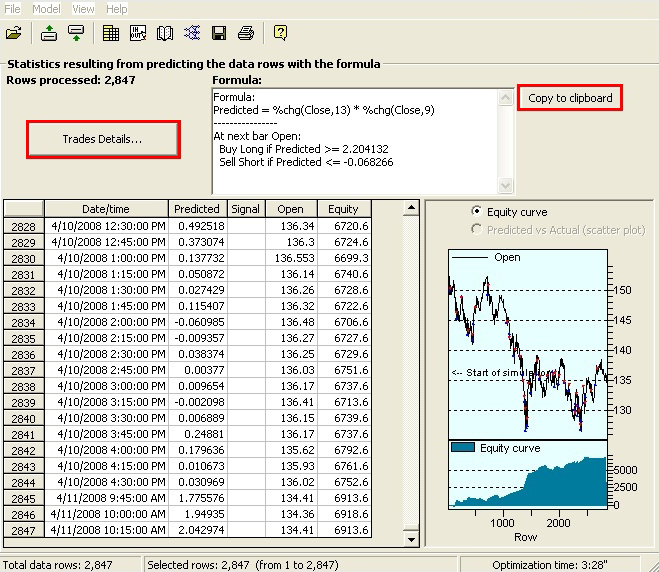The height and width of the screenshot is (572, 659).
Task: Click the export data icon with up arrow
Action: [x=49, y=33]
